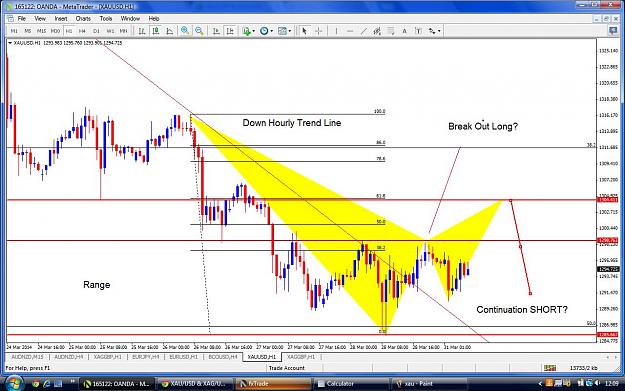Open the Indicators dropdown arrow

point(254,31)
